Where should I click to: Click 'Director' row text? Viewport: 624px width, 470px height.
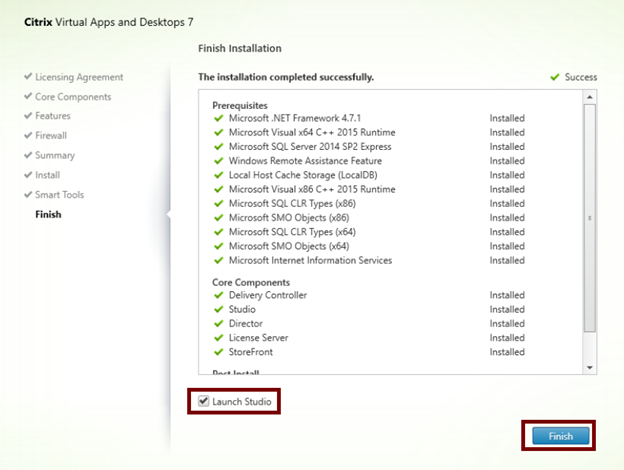pyautogui.click(x=246, y=324)
